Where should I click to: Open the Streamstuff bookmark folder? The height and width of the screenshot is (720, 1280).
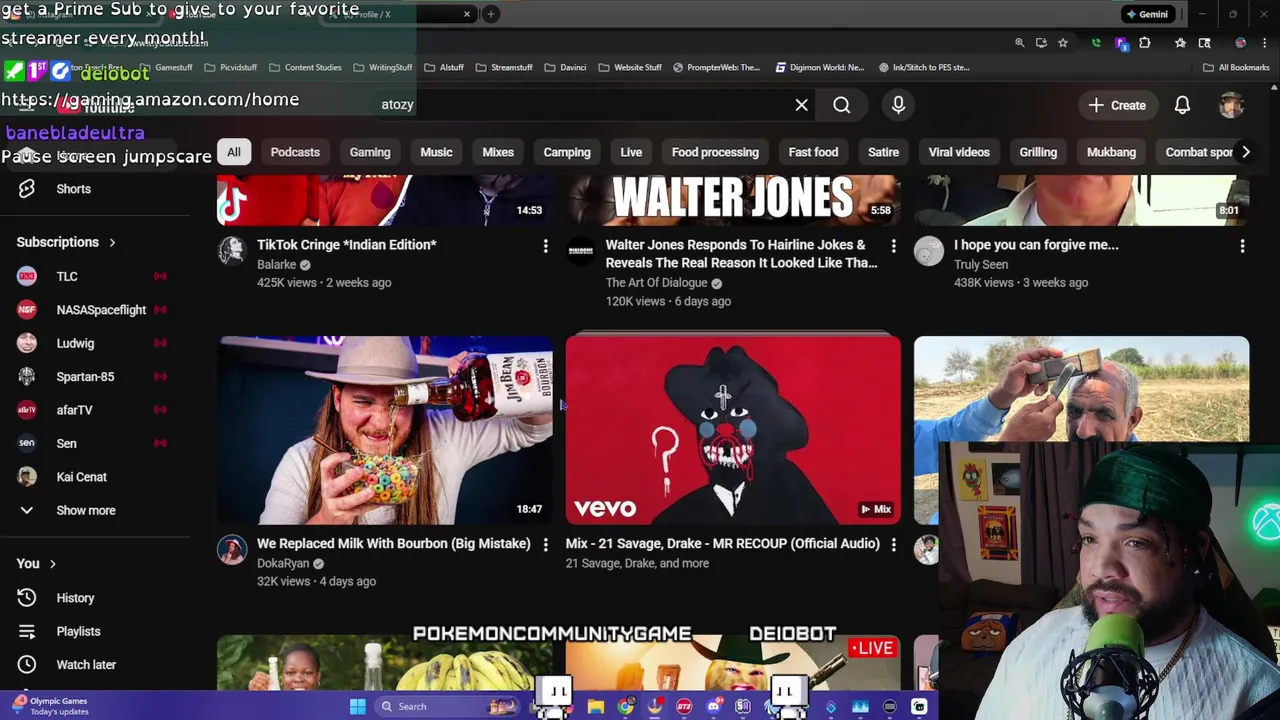tap(503, 67)
